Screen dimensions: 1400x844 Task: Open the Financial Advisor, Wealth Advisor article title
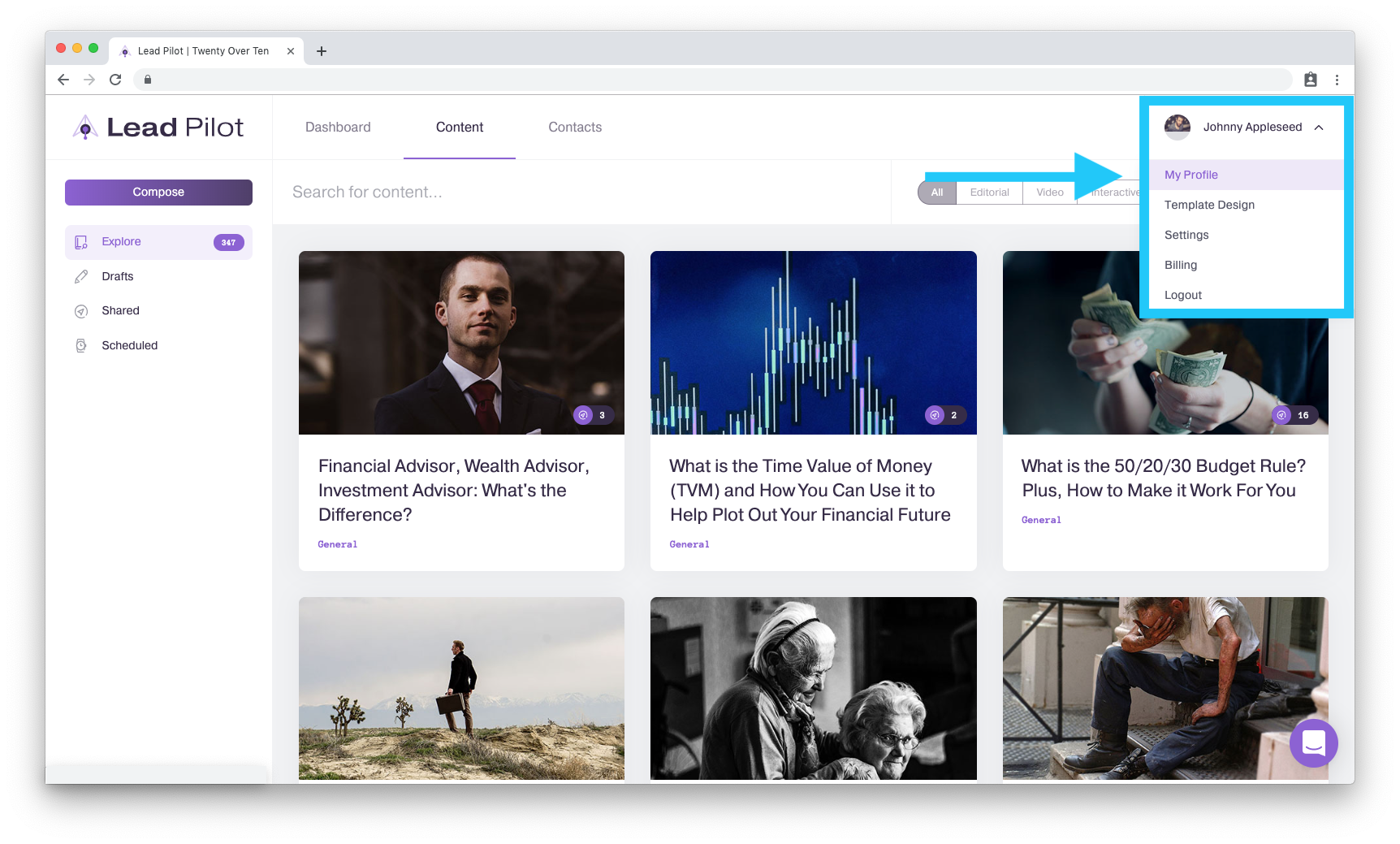click(454, 491)
